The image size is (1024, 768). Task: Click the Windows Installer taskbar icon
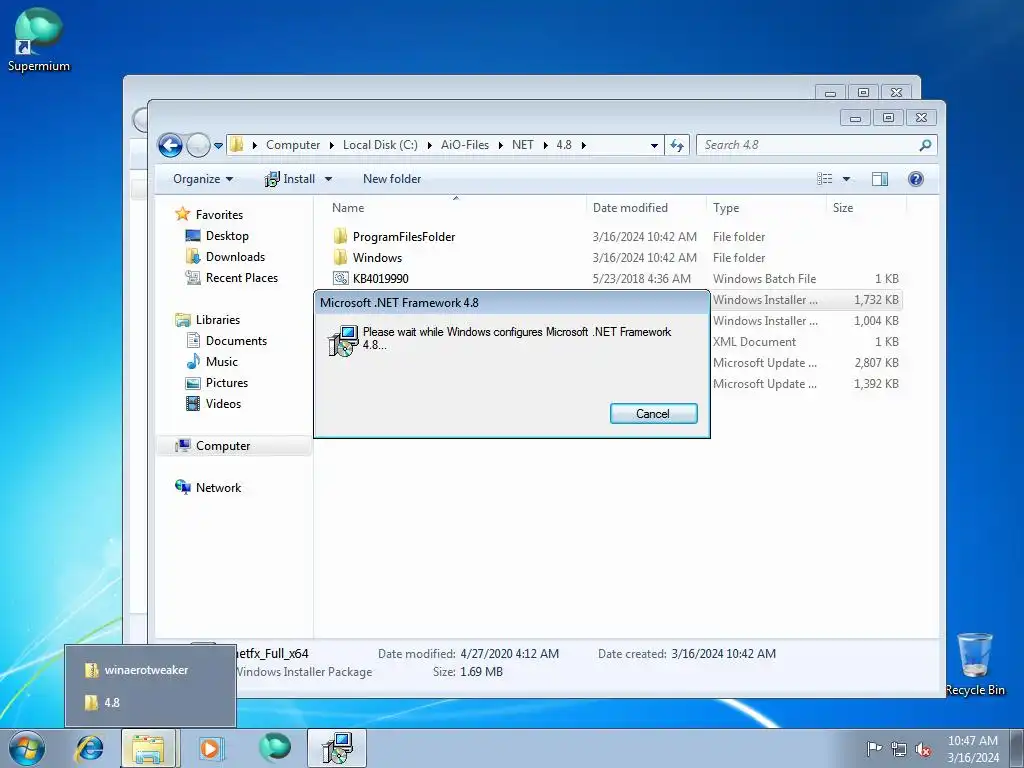338,748
